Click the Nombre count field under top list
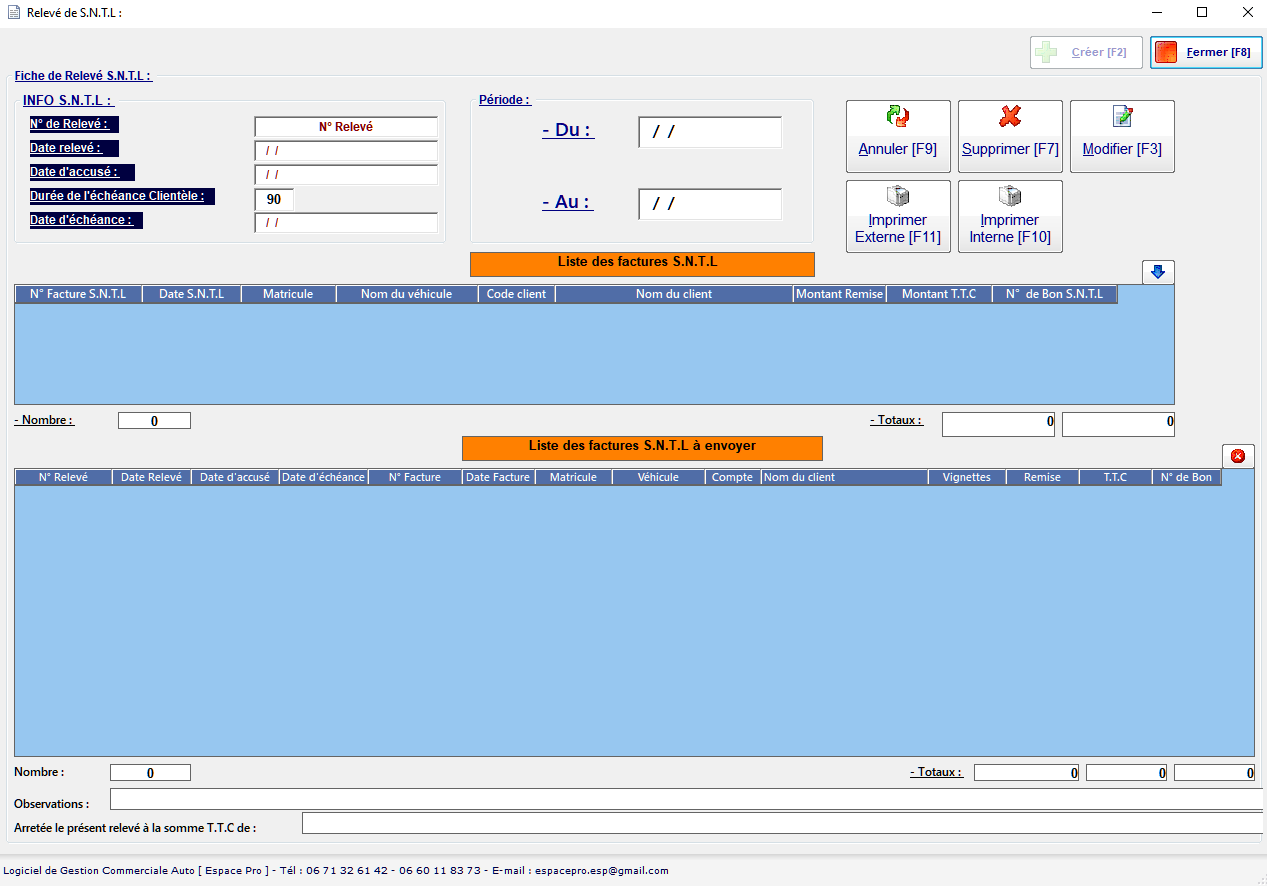This screenshot has width=1267, height=886. (x=154, y=421)
